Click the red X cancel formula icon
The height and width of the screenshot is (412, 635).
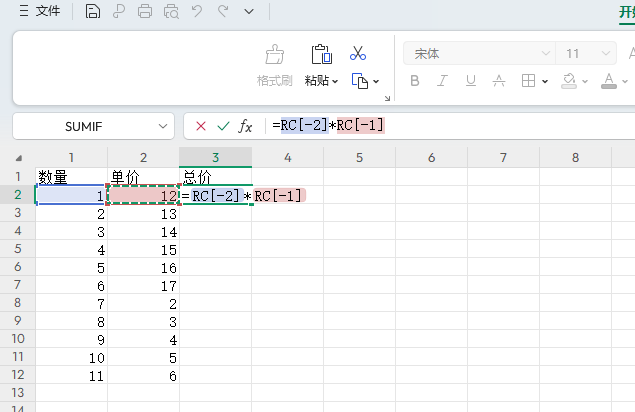[201, 126]
